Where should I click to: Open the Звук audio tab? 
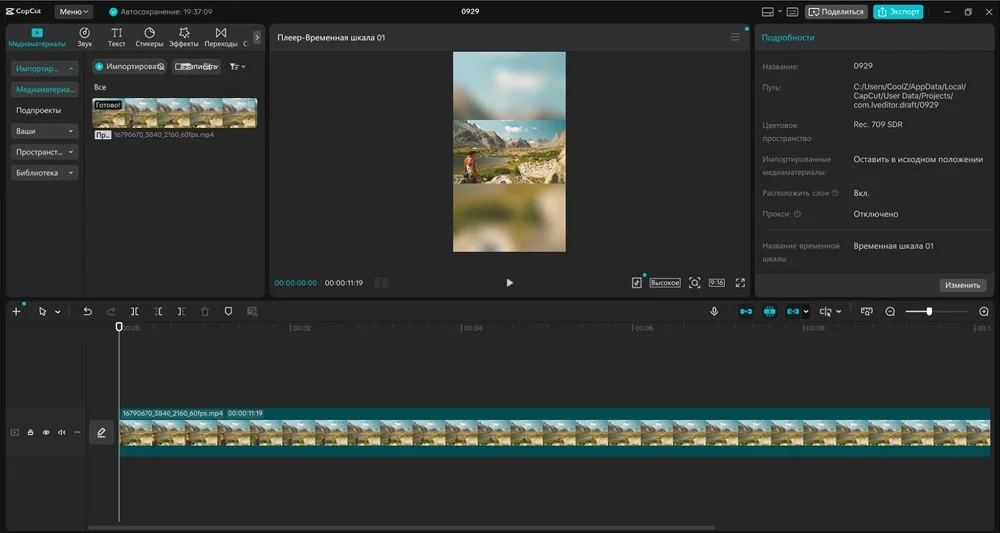(84, 37)
